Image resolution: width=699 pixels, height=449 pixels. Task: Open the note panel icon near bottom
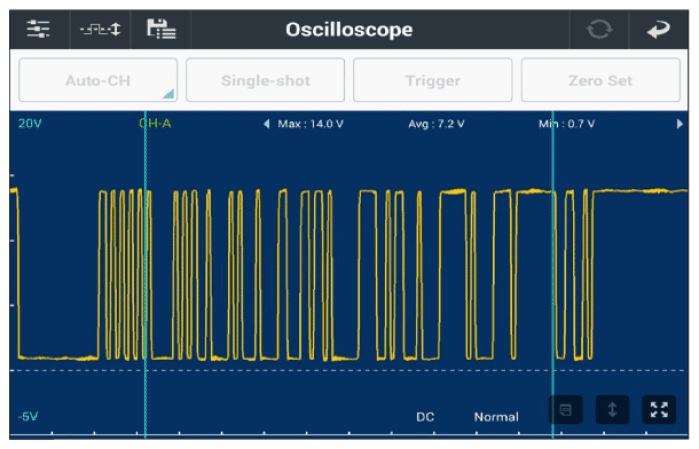click(565, 409)
